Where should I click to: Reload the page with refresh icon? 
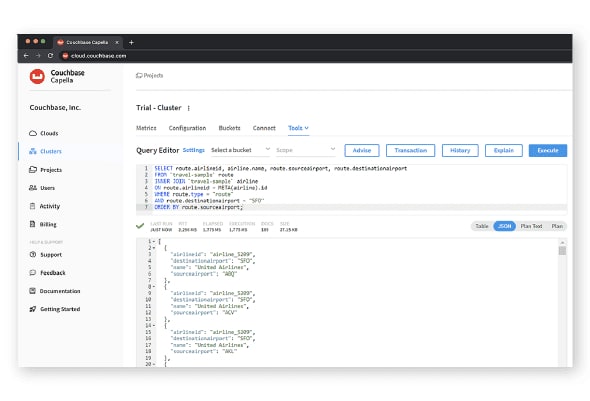[x=50, y=56]
